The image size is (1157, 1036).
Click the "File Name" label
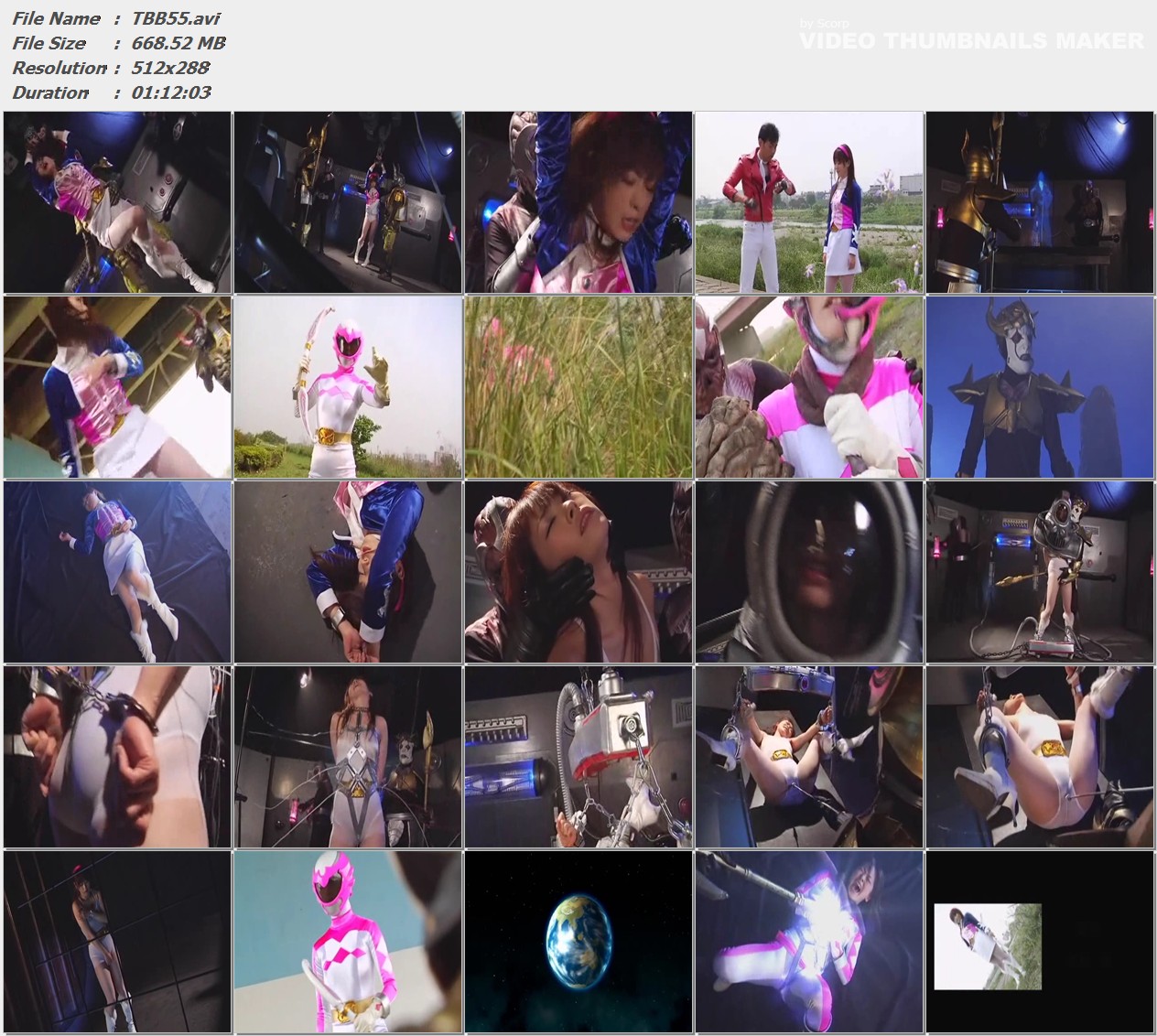tap(57, 18)
